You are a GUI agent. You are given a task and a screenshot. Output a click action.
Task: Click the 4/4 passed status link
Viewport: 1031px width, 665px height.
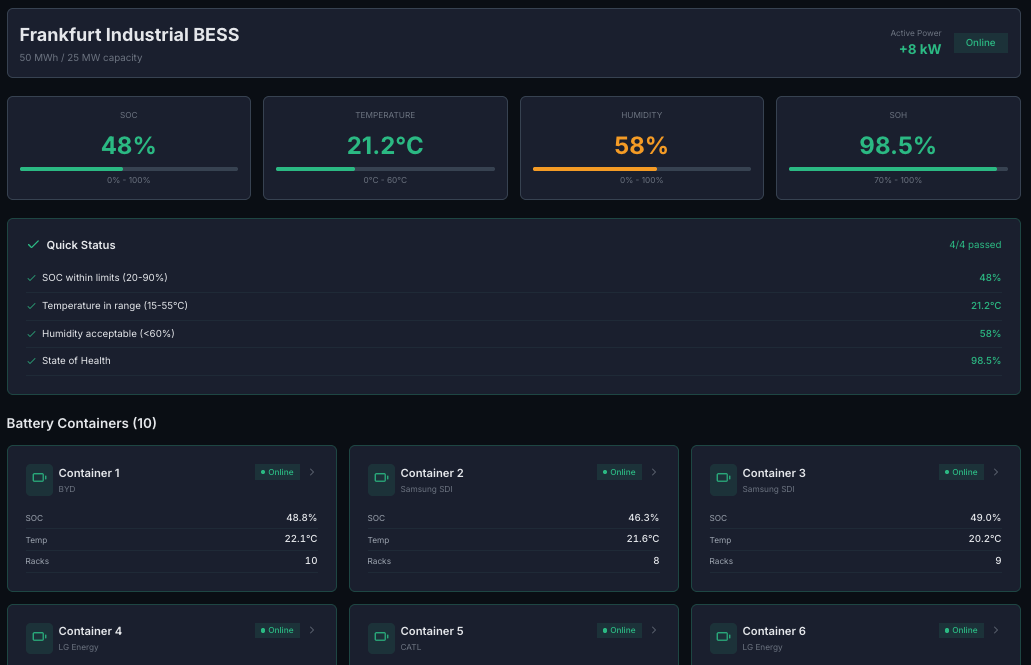point(977,244)
